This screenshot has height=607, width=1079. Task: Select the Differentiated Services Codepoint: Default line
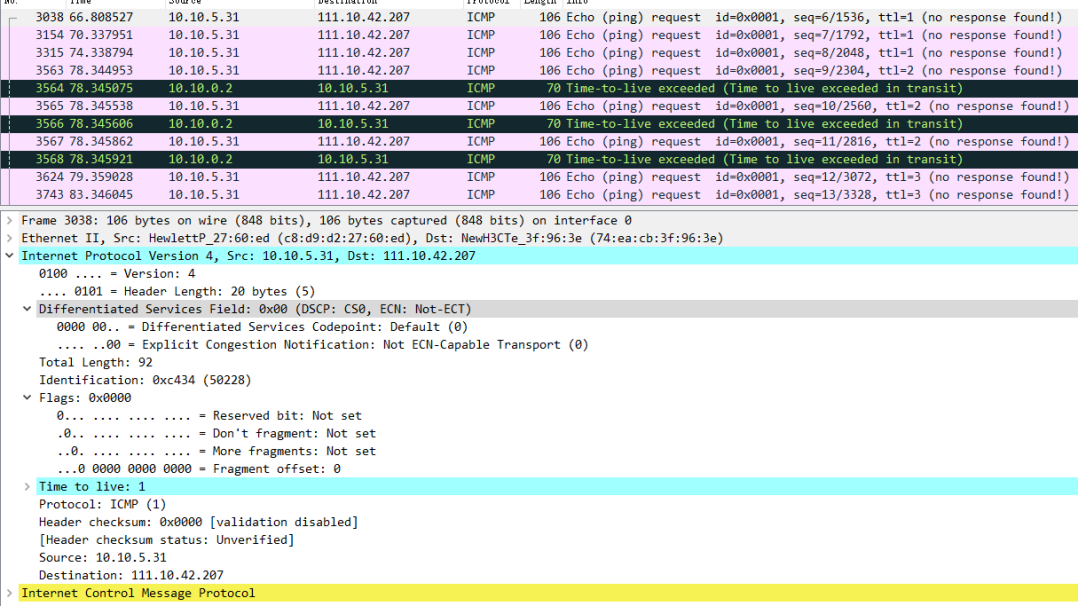click(262, 327)
